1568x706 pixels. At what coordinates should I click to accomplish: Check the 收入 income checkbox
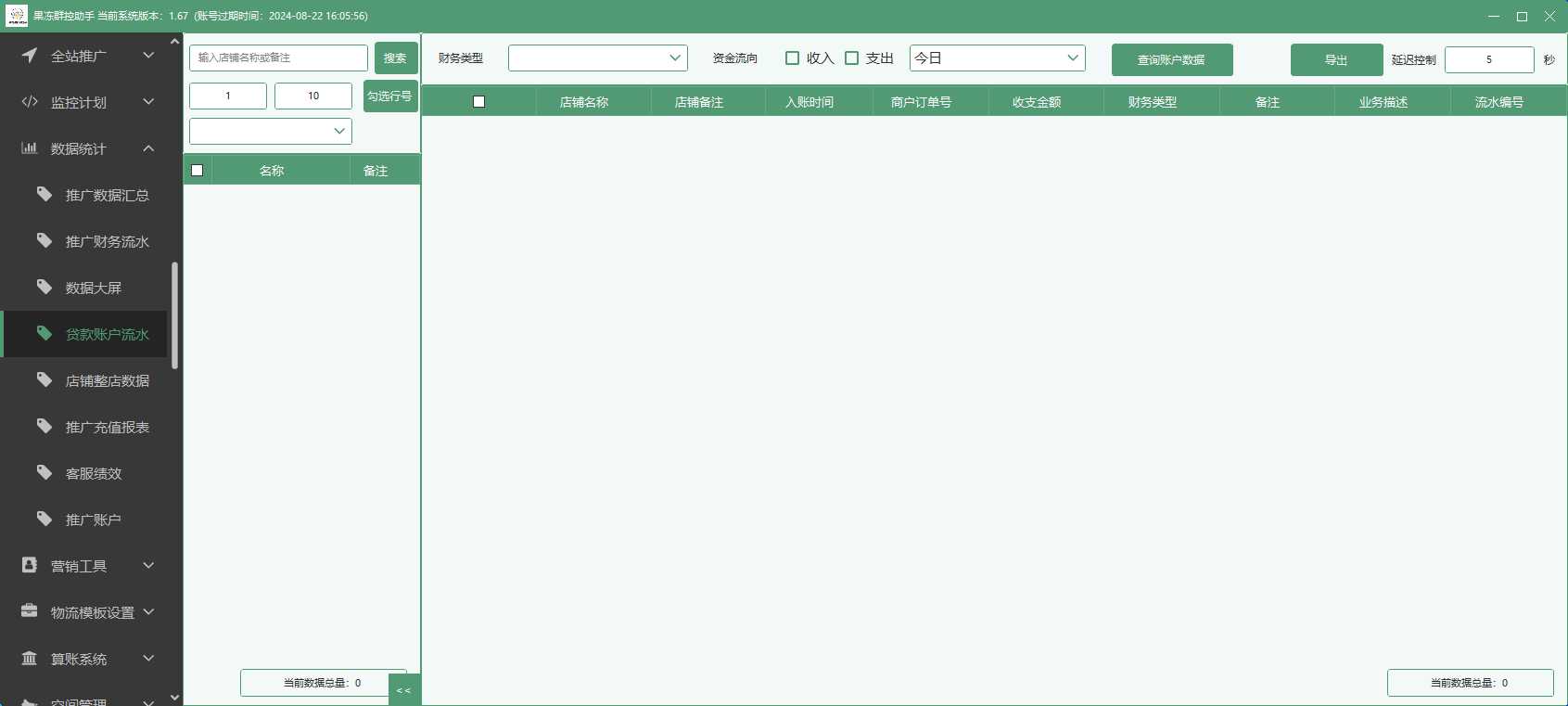792,58
